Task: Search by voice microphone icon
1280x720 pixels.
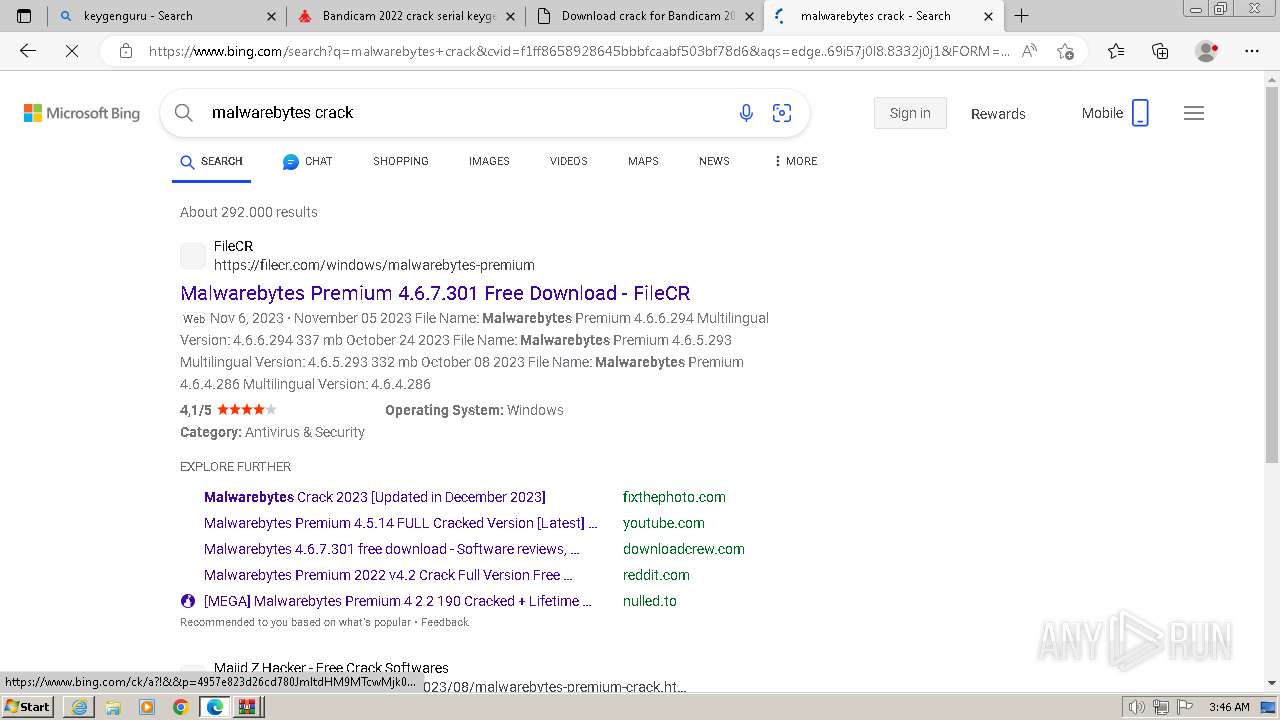Action: pyautogui.click(x=746, y=113)
